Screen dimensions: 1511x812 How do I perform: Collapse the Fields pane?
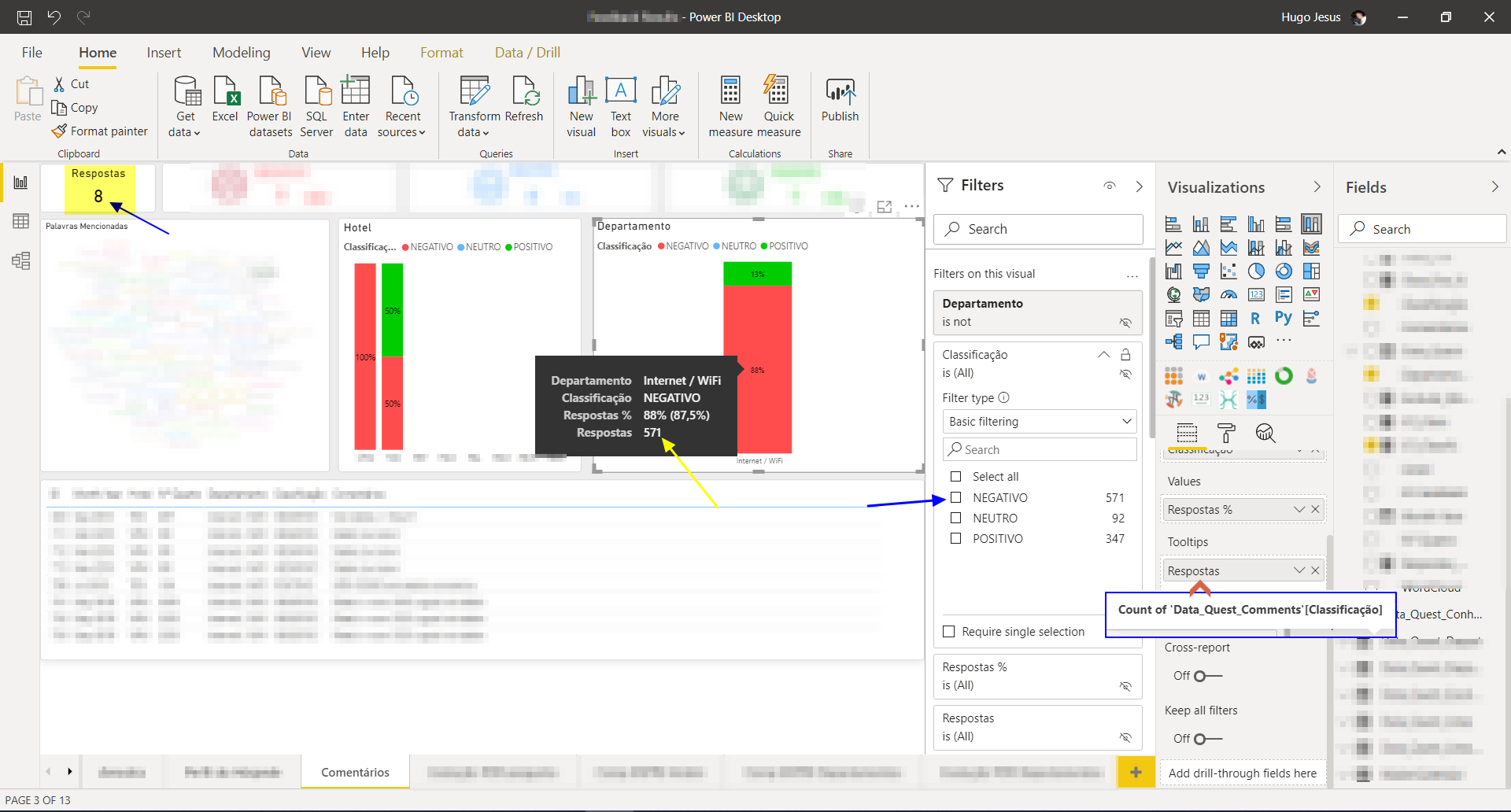coord(1494,186)
